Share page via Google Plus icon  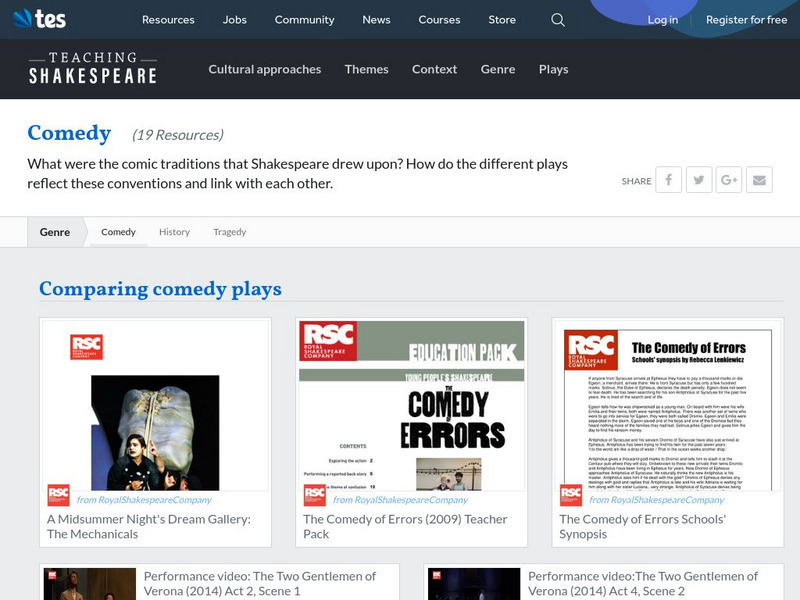729,180
